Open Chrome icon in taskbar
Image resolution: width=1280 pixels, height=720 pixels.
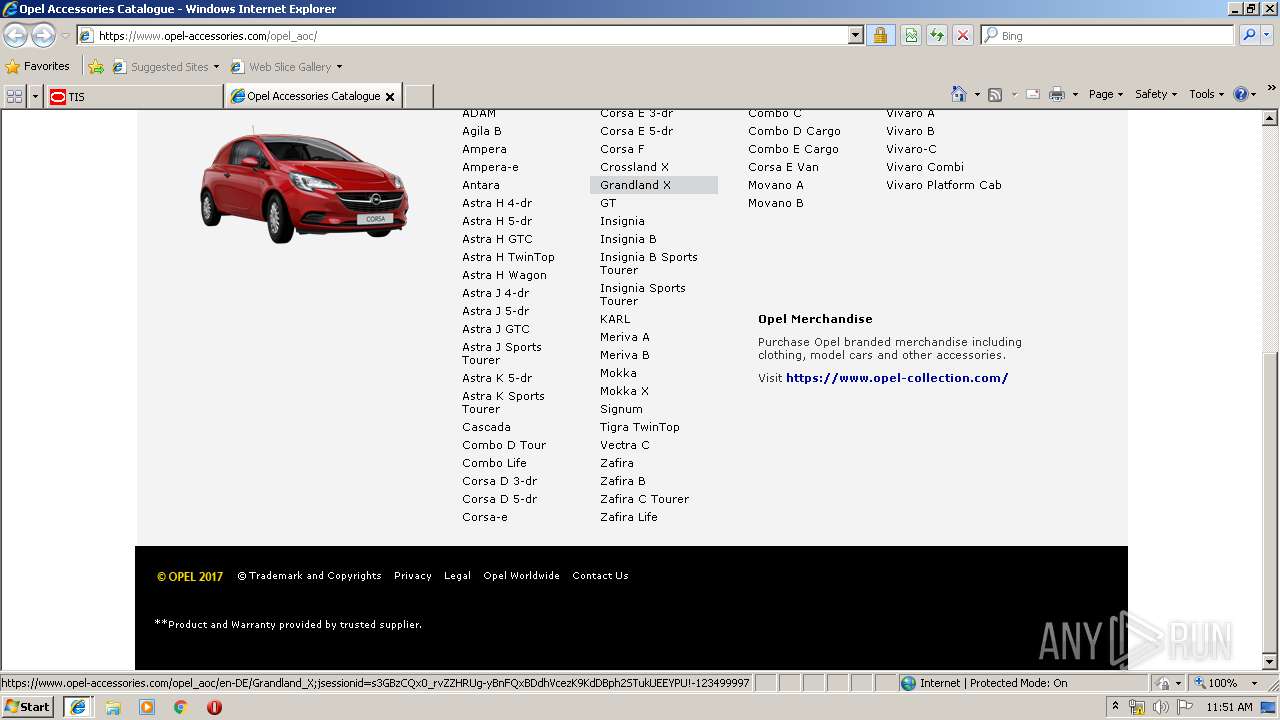(x=180, y=707)
